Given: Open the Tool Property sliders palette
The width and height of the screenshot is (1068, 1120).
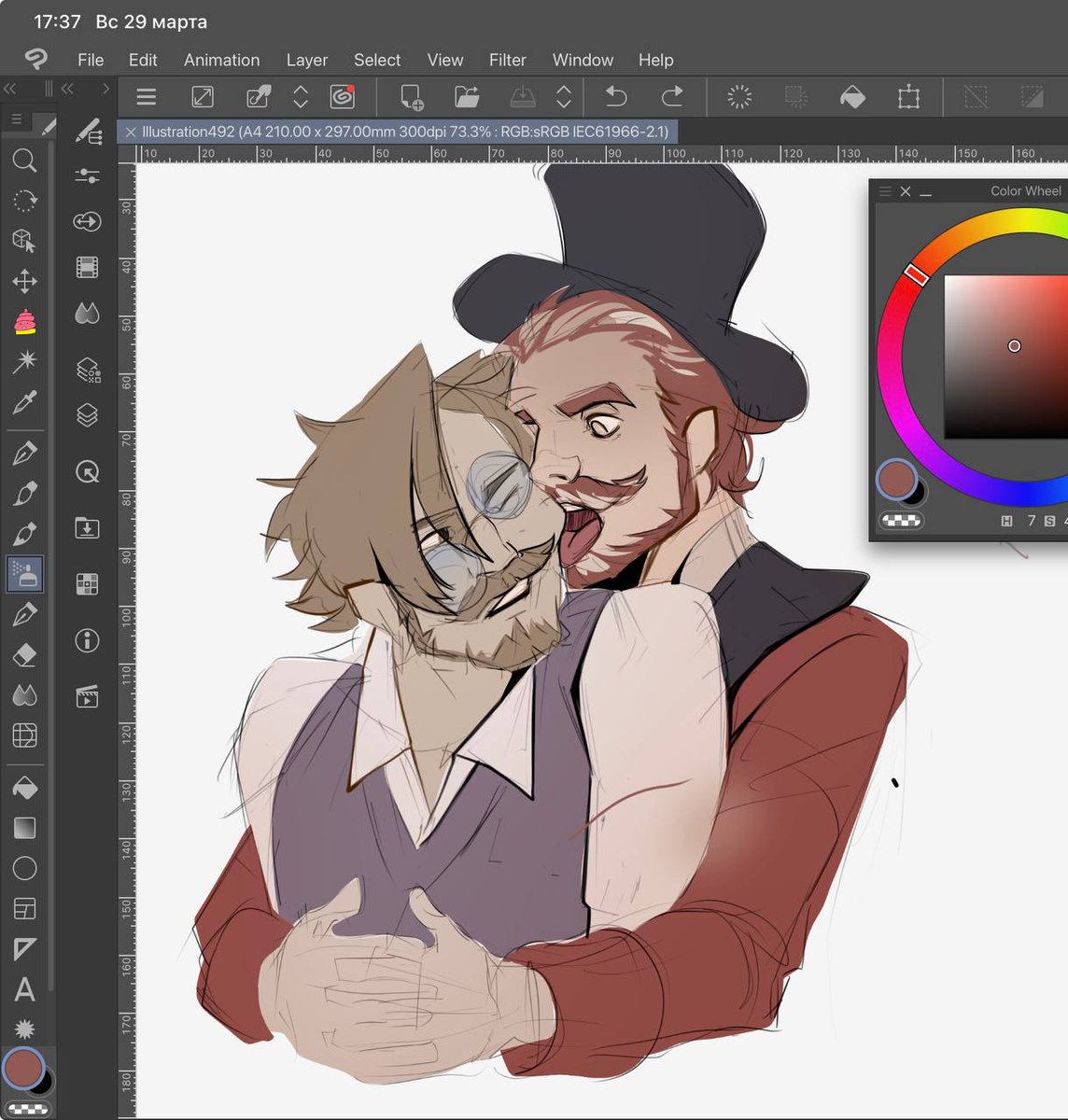Looking at the screenshot, I should tap(88, 175).
